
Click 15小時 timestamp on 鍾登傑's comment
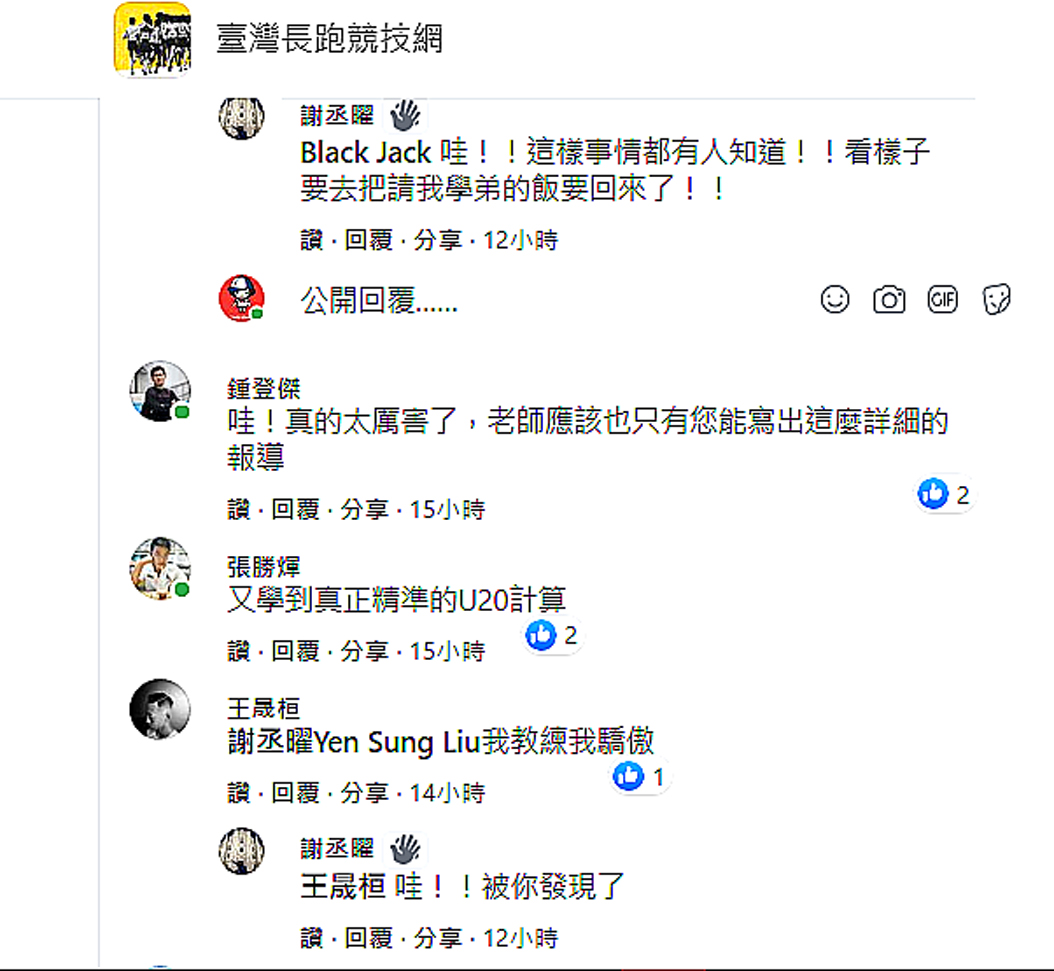447,510
